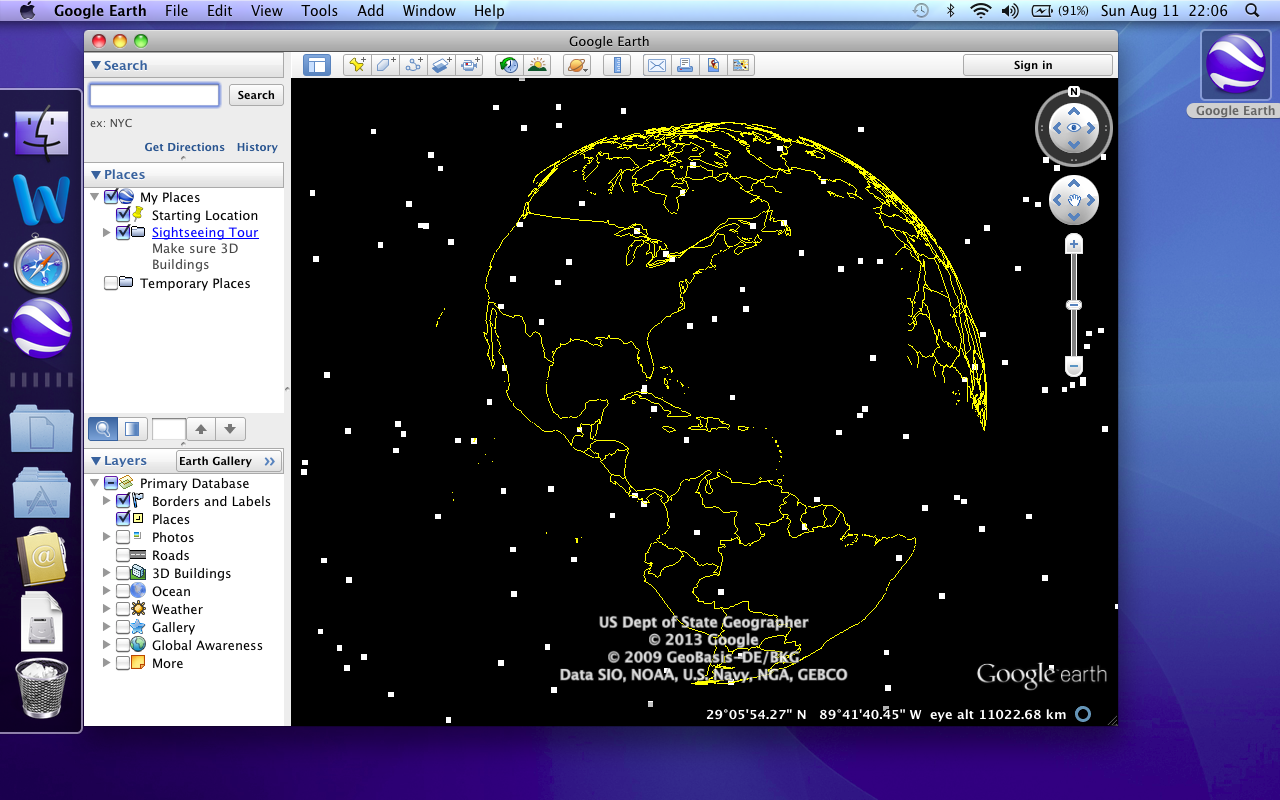
Task: Collapse the Primary Database tree node
Action: (x=95, y=483)
